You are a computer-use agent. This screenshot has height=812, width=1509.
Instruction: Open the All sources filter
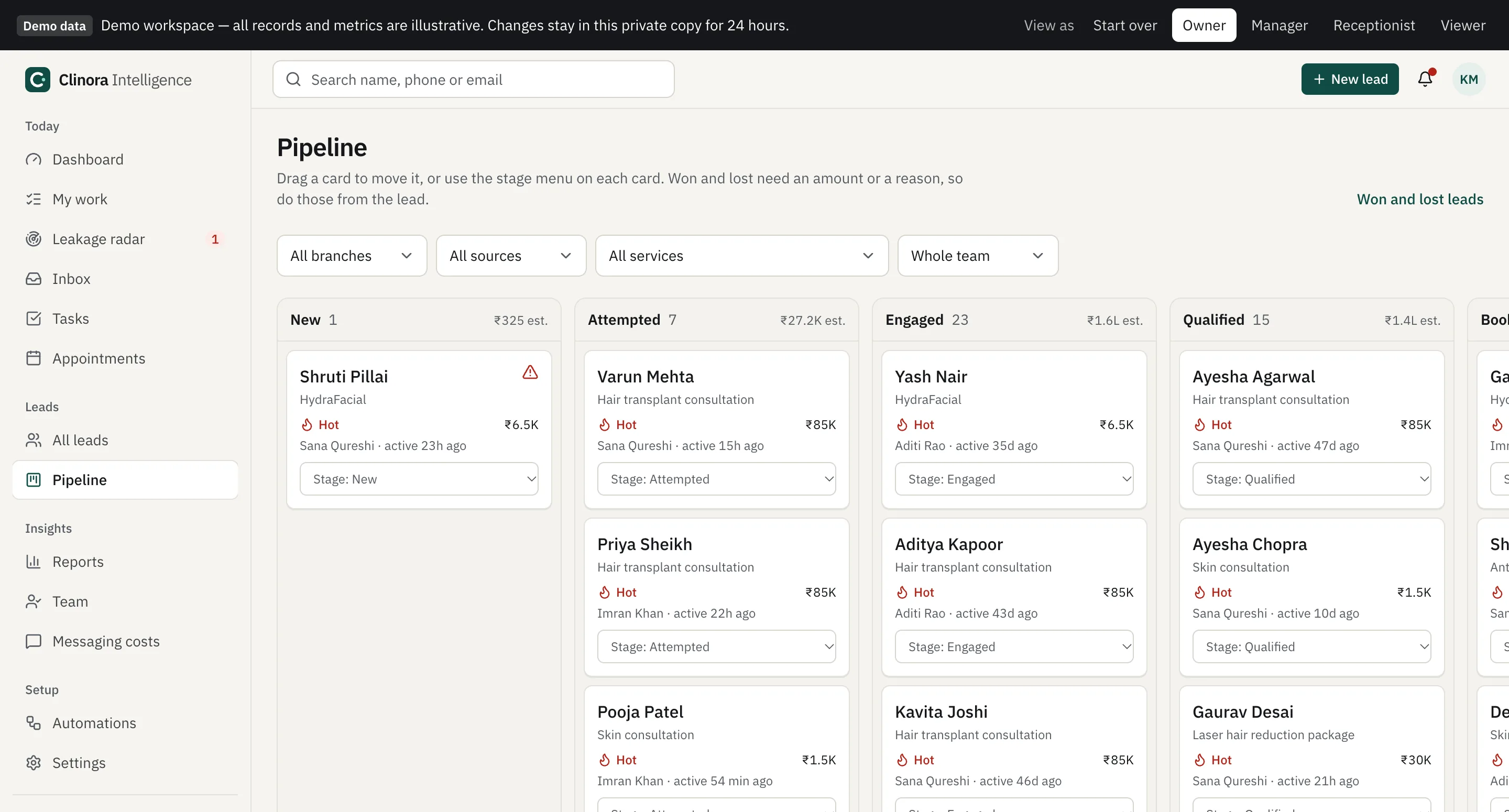(x=511, y=256)
